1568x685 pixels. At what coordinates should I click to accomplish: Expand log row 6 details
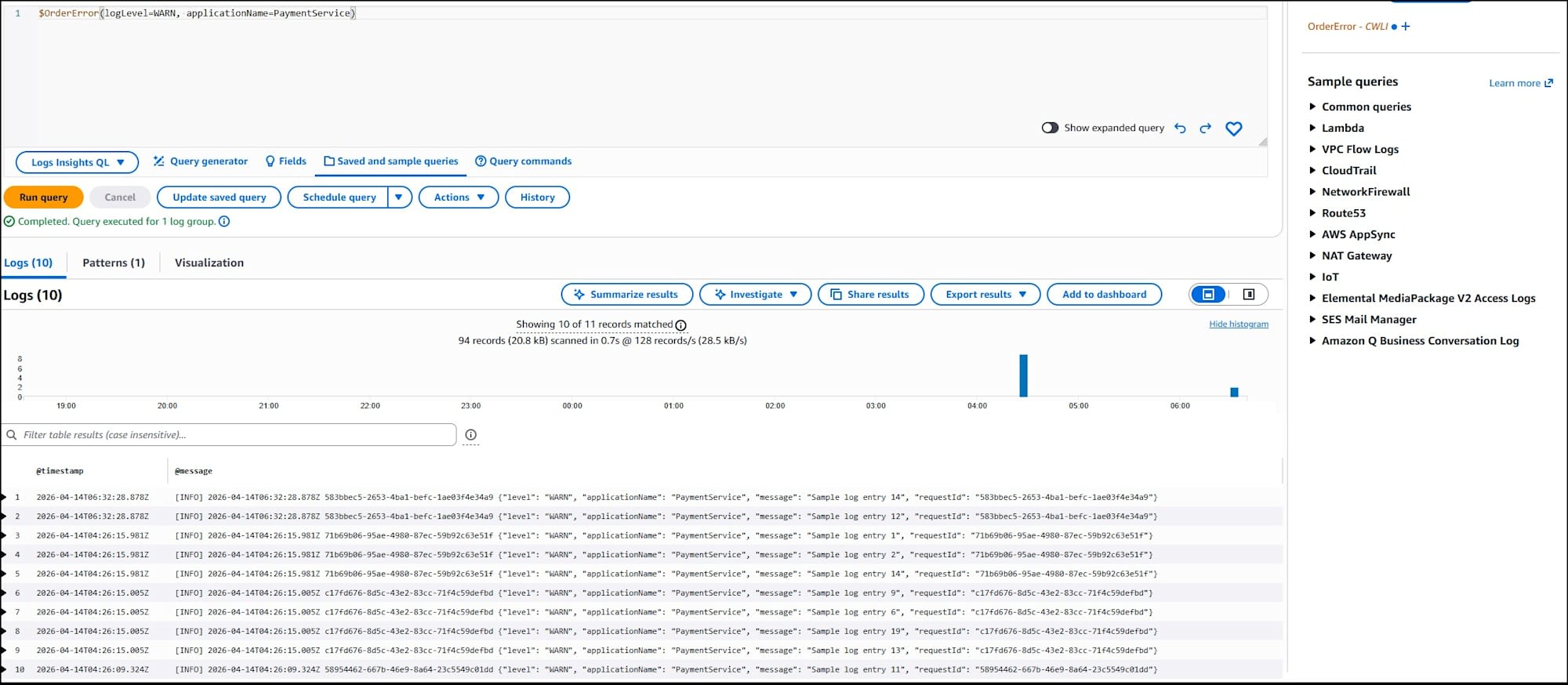point(3,593)
